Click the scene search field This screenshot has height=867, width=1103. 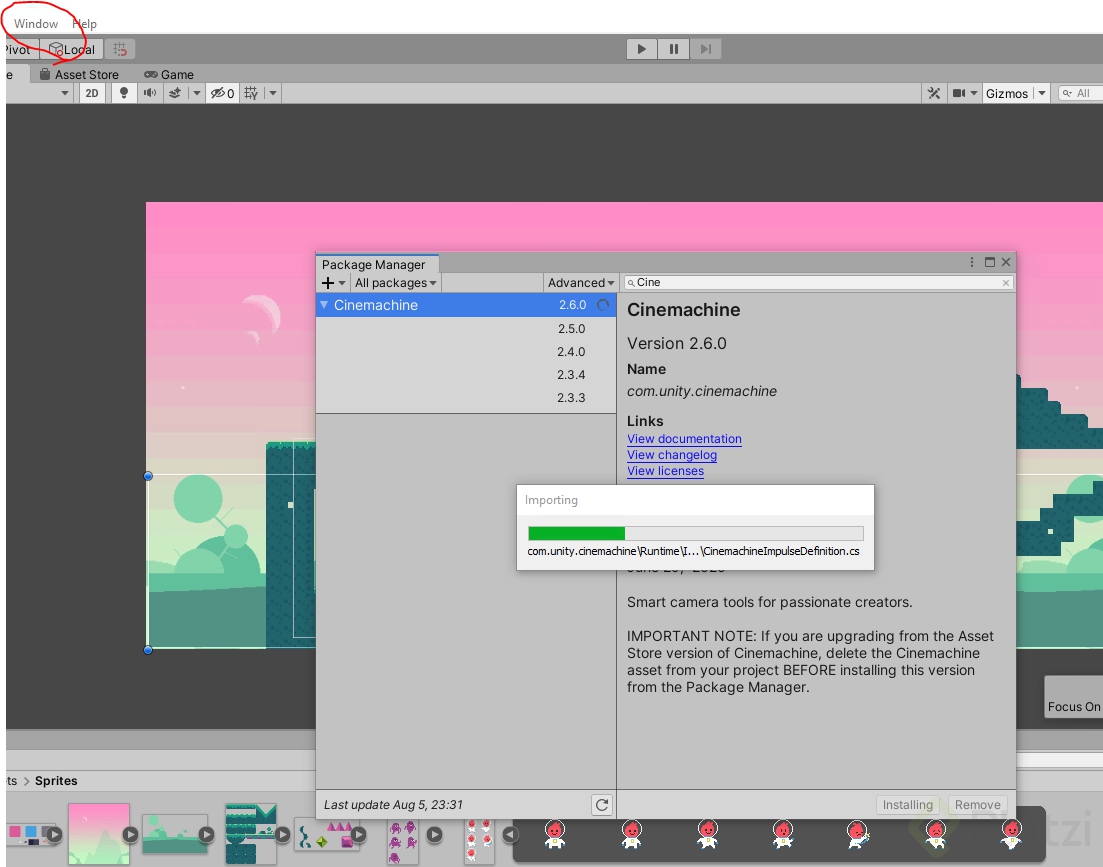coord(1080,93)
